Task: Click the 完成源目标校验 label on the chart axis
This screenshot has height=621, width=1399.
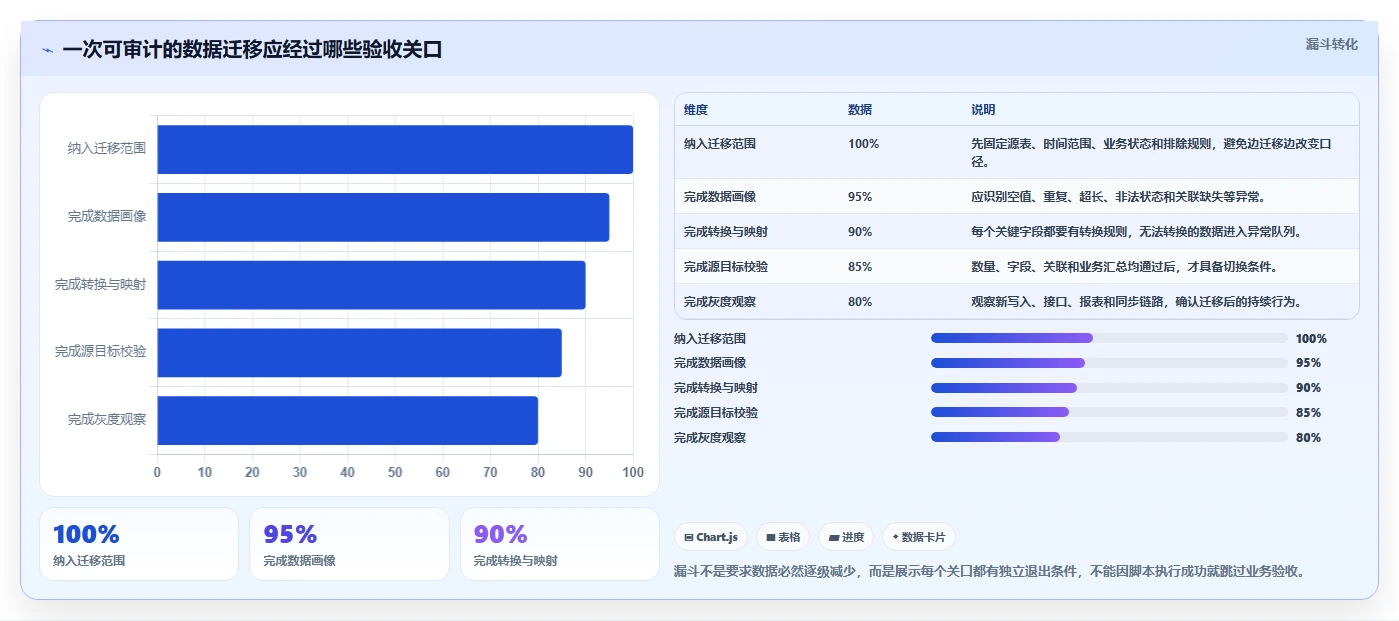Action: (x=101, y=352)
